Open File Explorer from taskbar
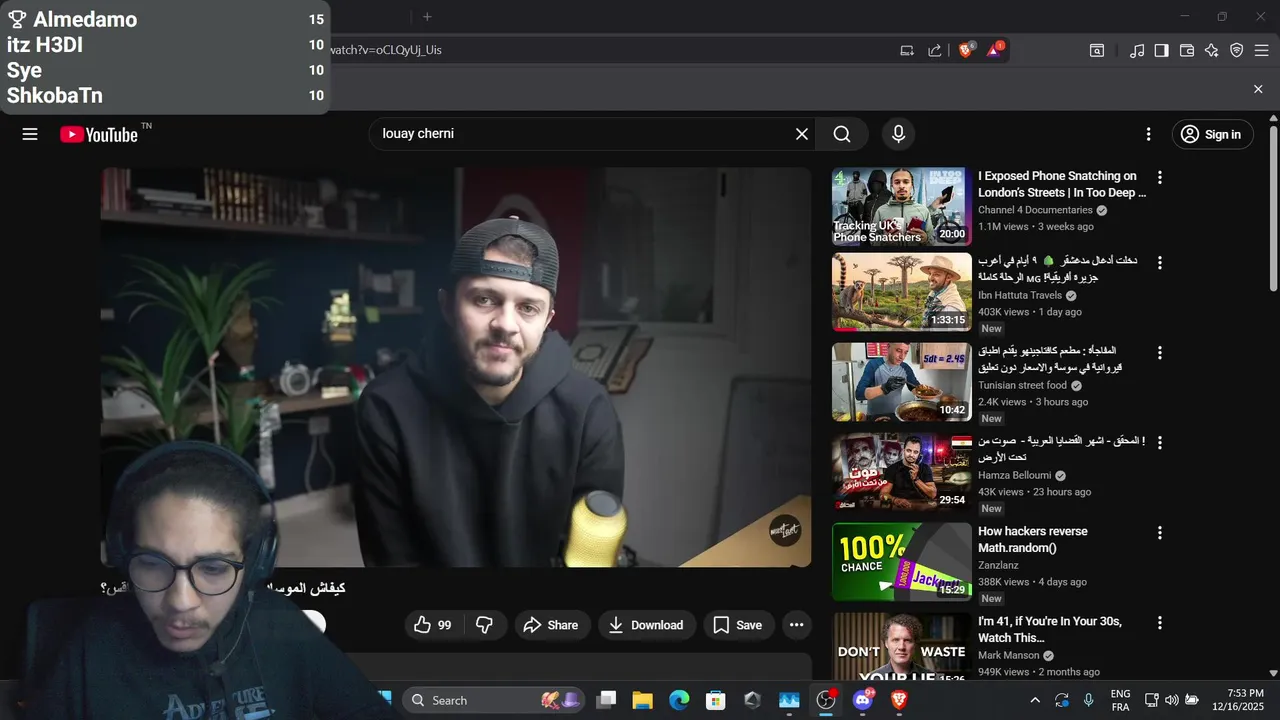This screenshot has height=720, width=1280. (642, 700)
